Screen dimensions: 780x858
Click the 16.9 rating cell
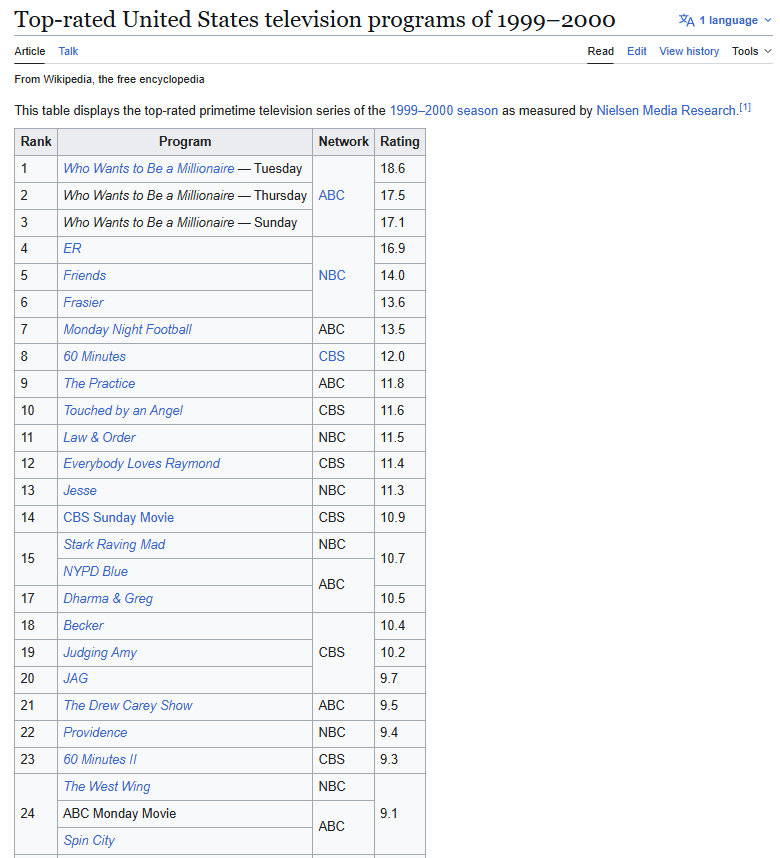click(400, 248)
